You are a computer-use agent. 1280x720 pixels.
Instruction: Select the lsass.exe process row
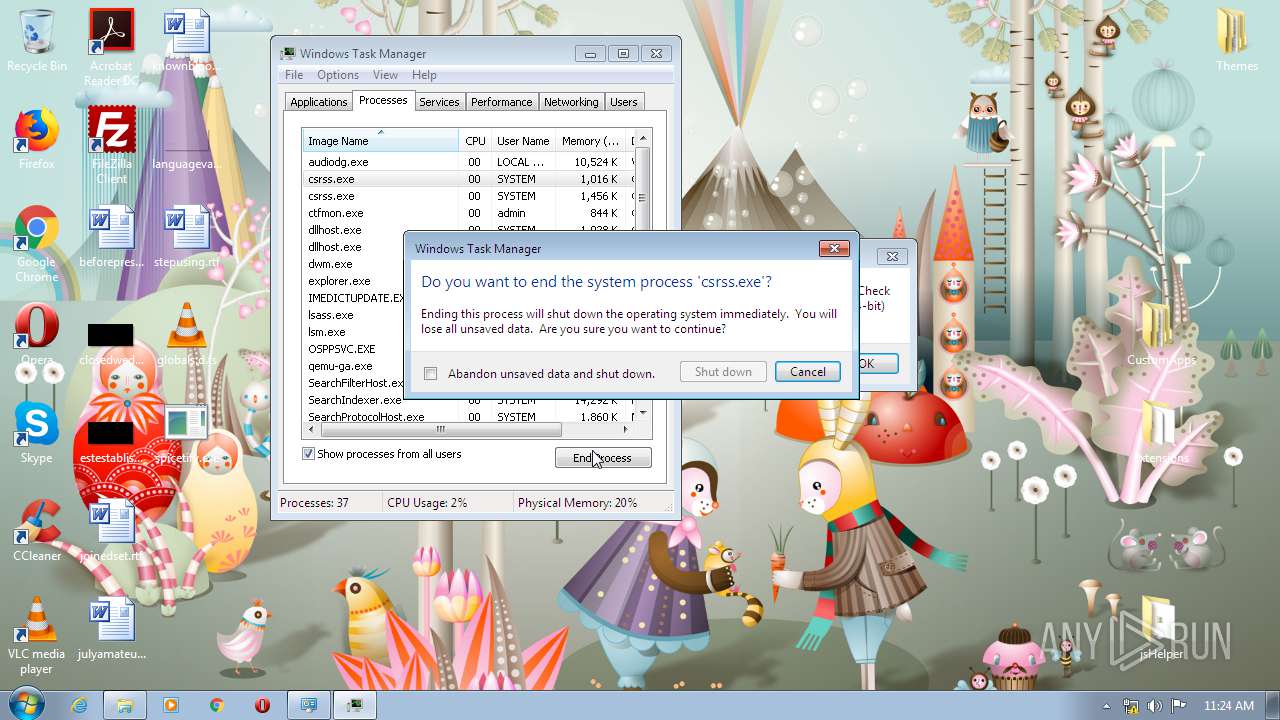click(355, 315)
